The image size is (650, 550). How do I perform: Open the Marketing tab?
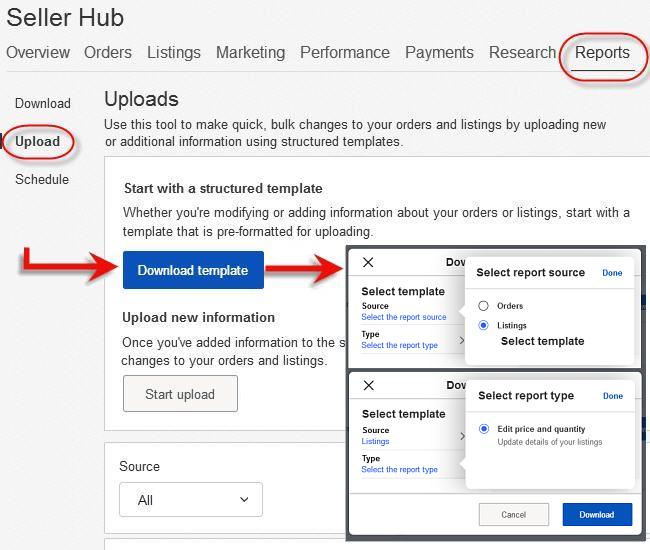click(250, 53)
